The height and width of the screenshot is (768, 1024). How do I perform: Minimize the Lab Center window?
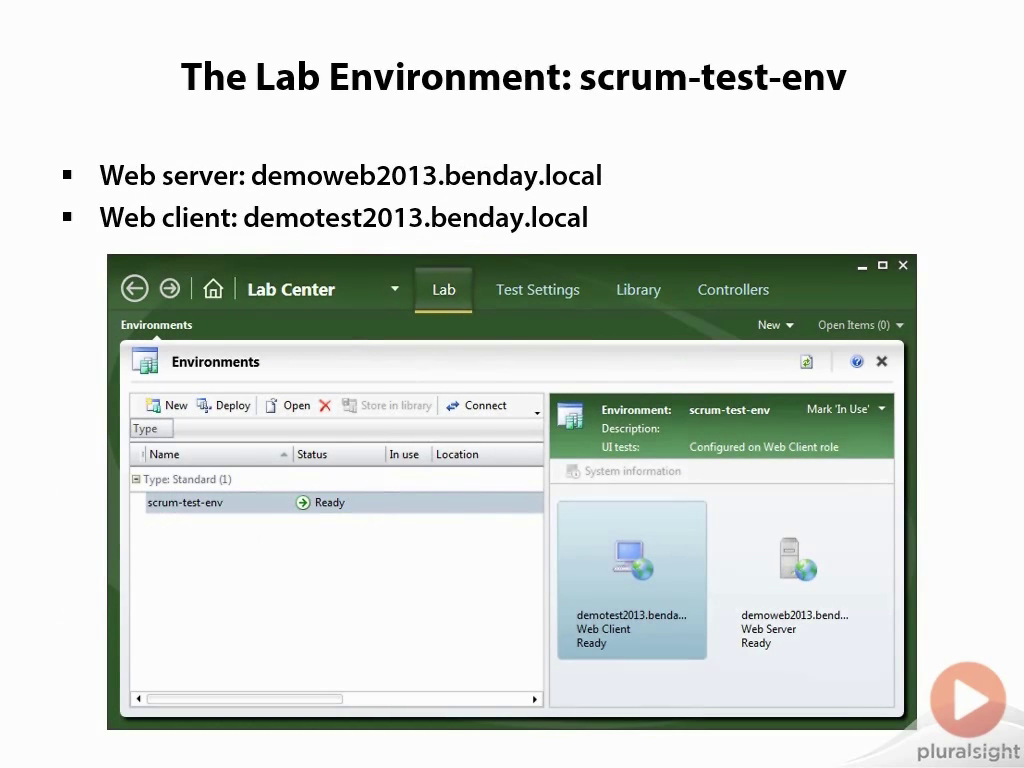[862, 266]
